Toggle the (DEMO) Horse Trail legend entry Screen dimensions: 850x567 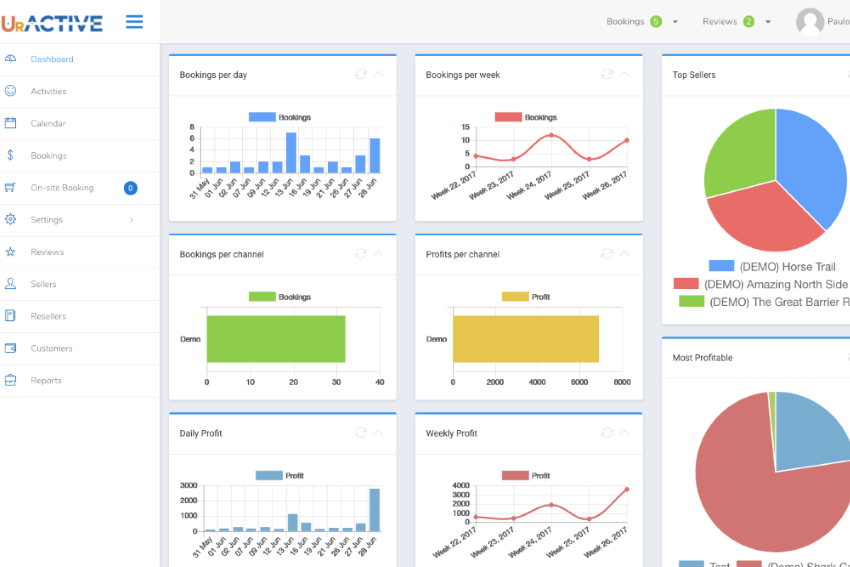tap(772, 266)
